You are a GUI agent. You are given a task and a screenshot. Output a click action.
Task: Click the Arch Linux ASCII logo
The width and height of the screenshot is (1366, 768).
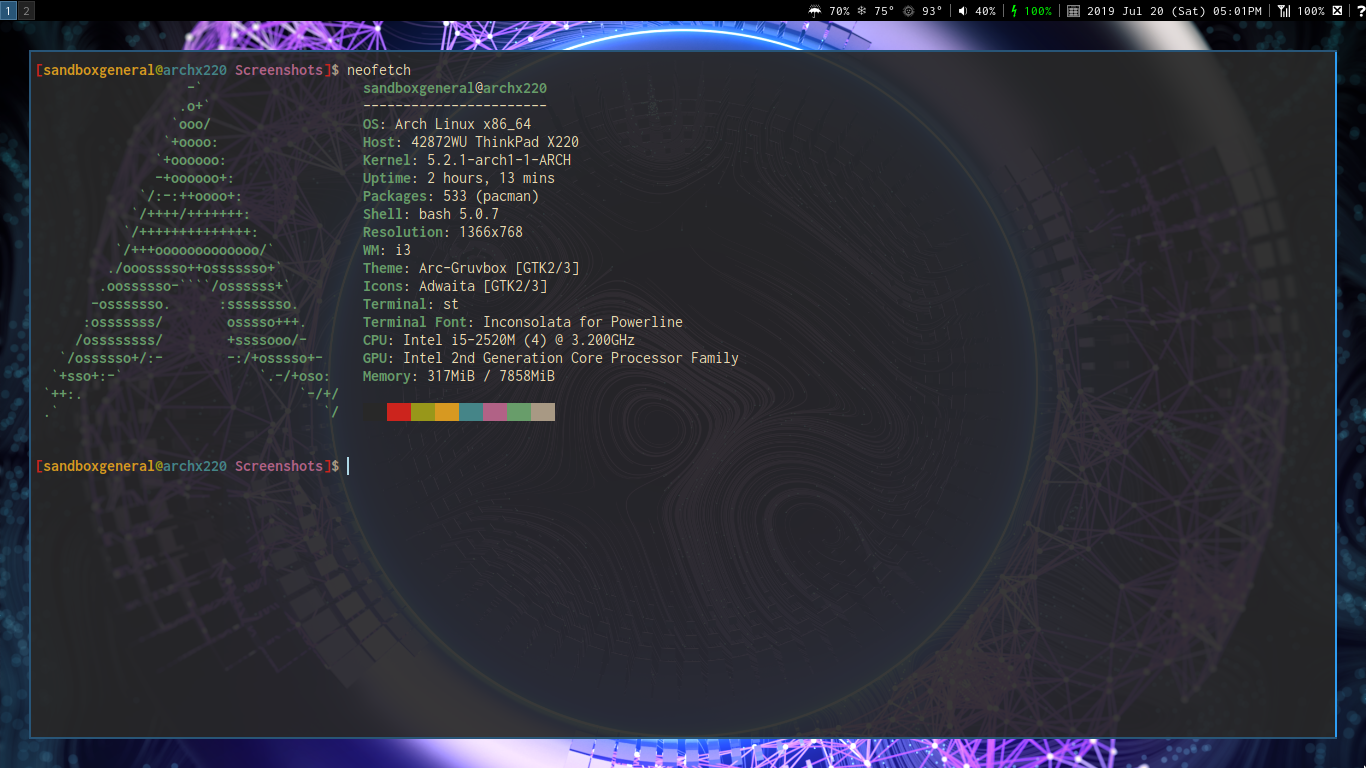click(191, 250)
